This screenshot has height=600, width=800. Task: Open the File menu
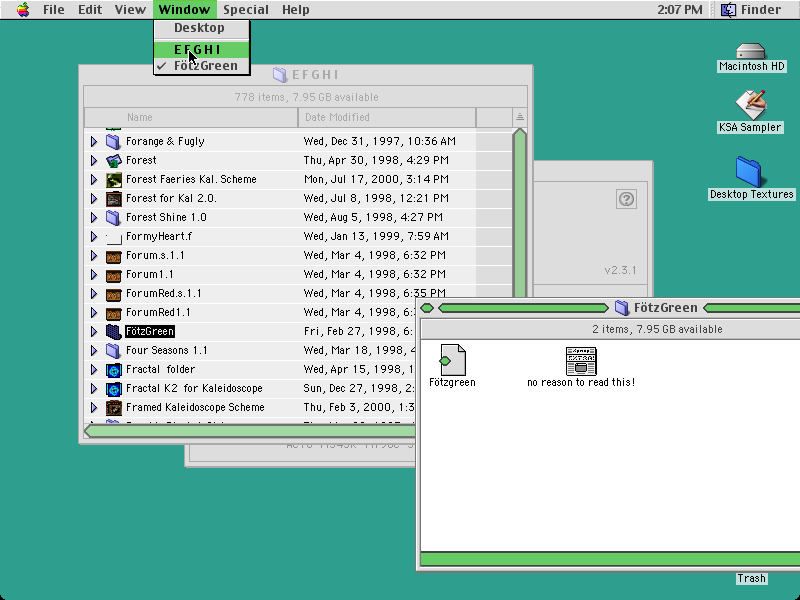pos(54,10)
